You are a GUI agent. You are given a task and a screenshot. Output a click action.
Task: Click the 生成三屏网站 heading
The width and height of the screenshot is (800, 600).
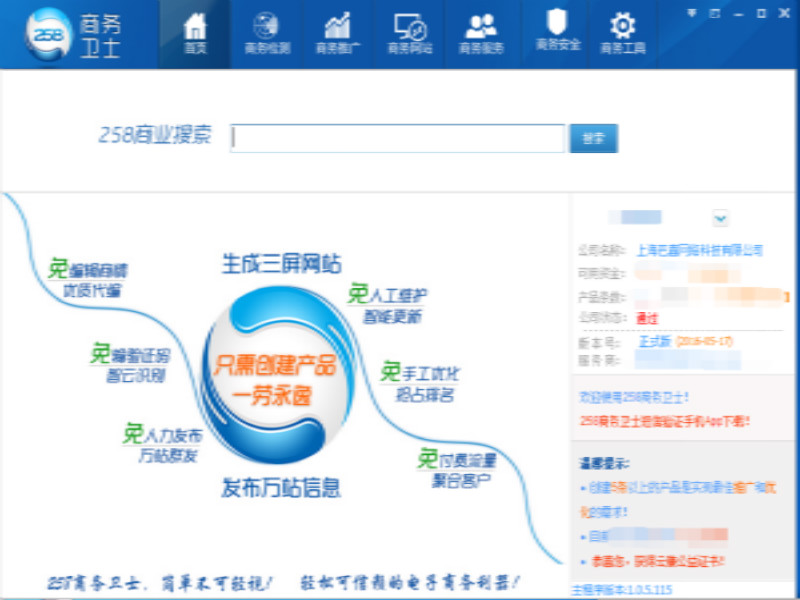point(282,264)
